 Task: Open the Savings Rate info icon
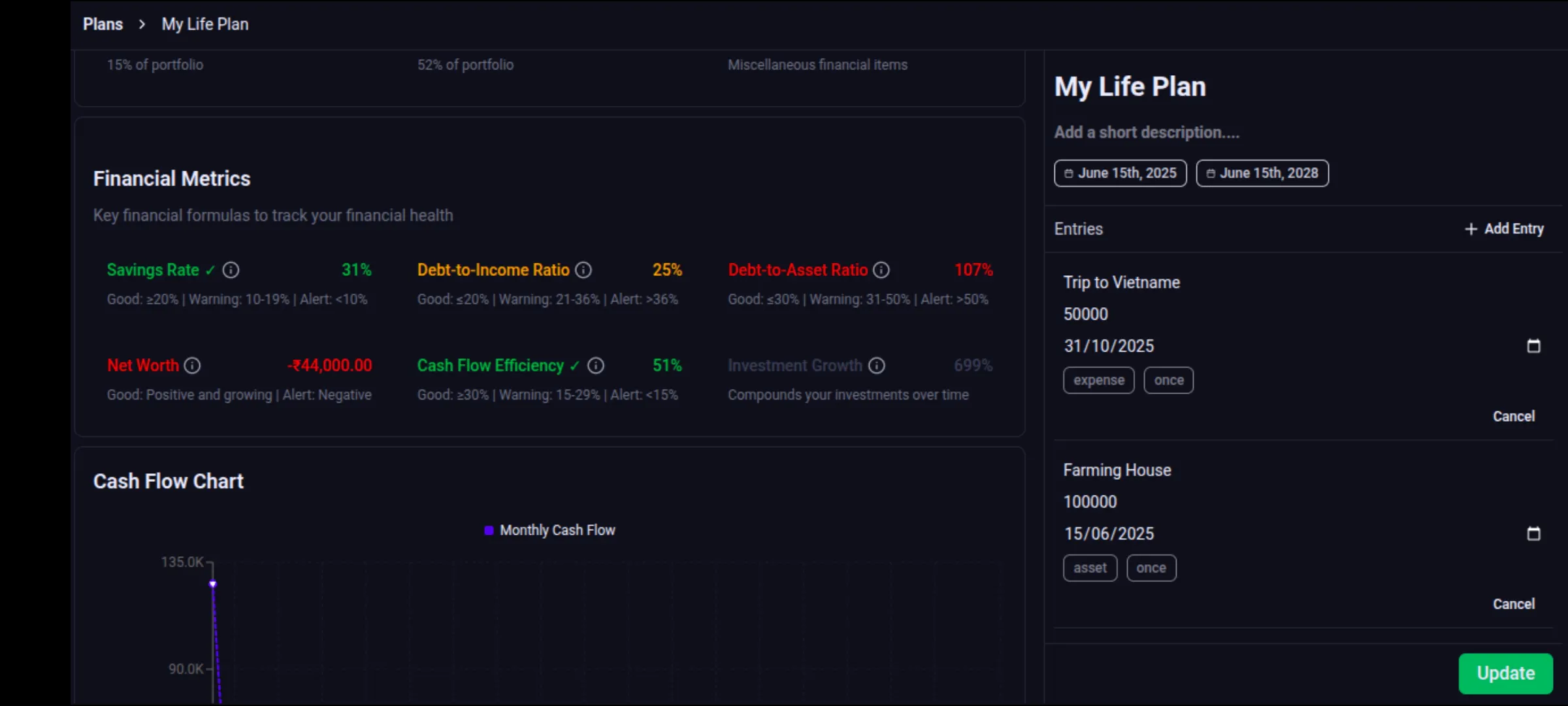pos(231,270)
